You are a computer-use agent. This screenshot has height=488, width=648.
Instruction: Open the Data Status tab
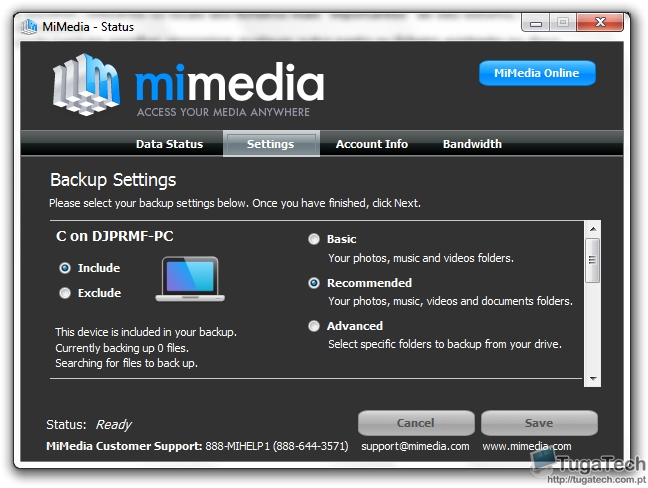169,144
